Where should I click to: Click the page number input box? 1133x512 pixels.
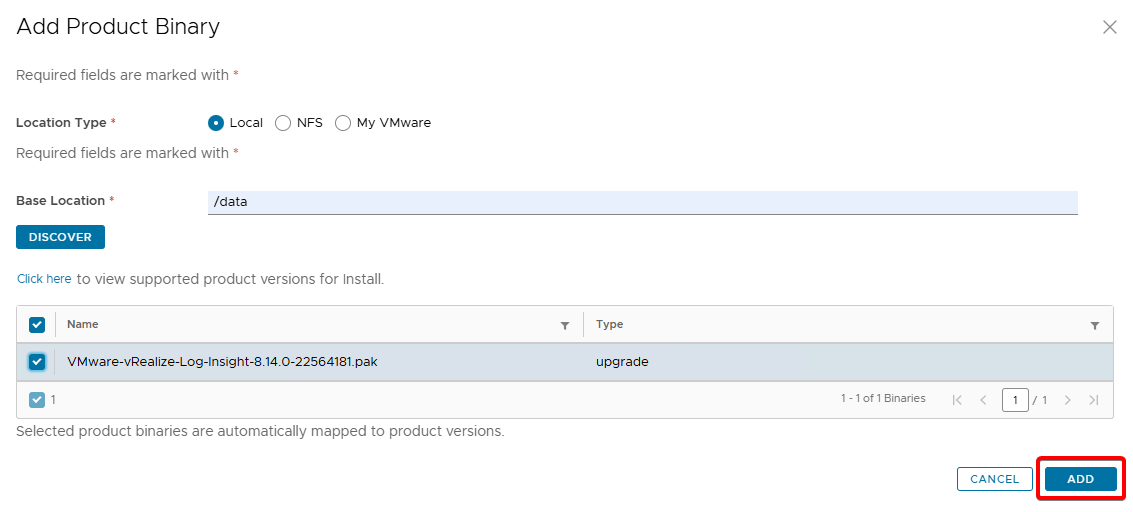coord(1015,400)
